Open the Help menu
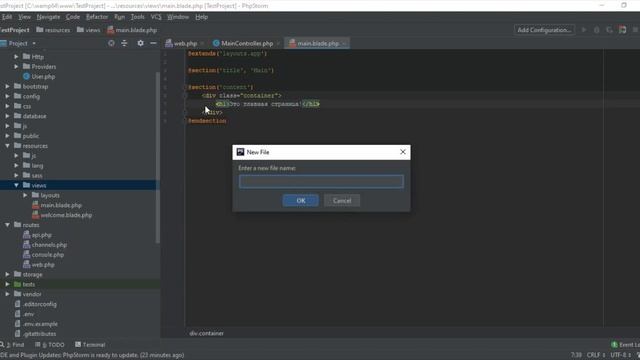 tap(201, 17)
